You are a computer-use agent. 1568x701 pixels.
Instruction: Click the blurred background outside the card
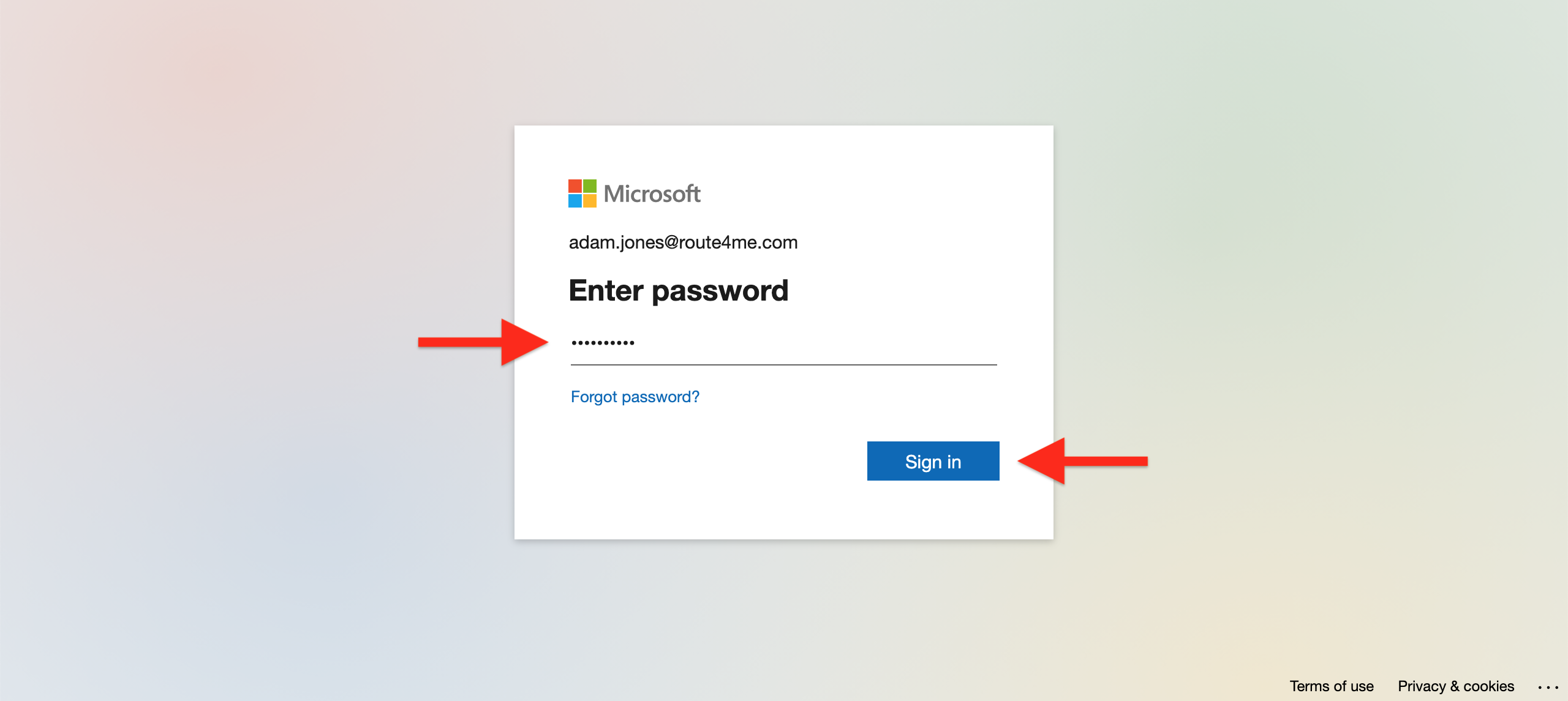point(245,367)
